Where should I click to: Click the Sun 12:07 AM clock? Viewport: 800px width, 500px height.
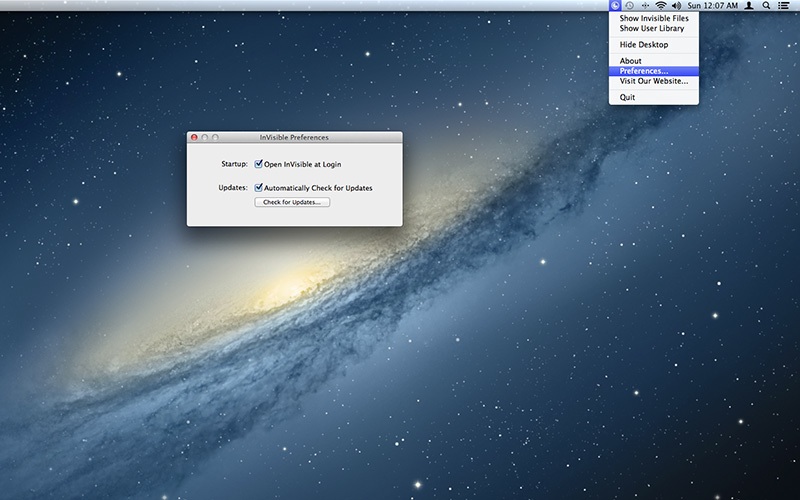click(x=711, y=6)
